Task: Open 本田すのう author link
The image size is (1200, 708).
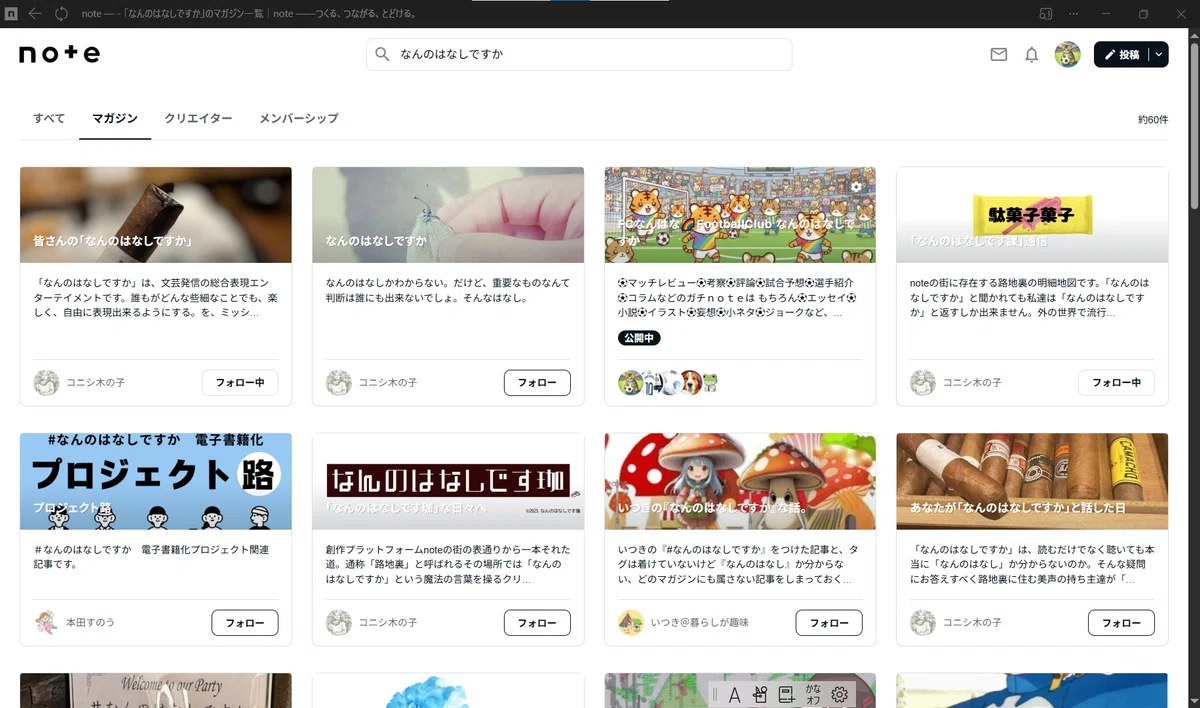Action: [90, 623]
